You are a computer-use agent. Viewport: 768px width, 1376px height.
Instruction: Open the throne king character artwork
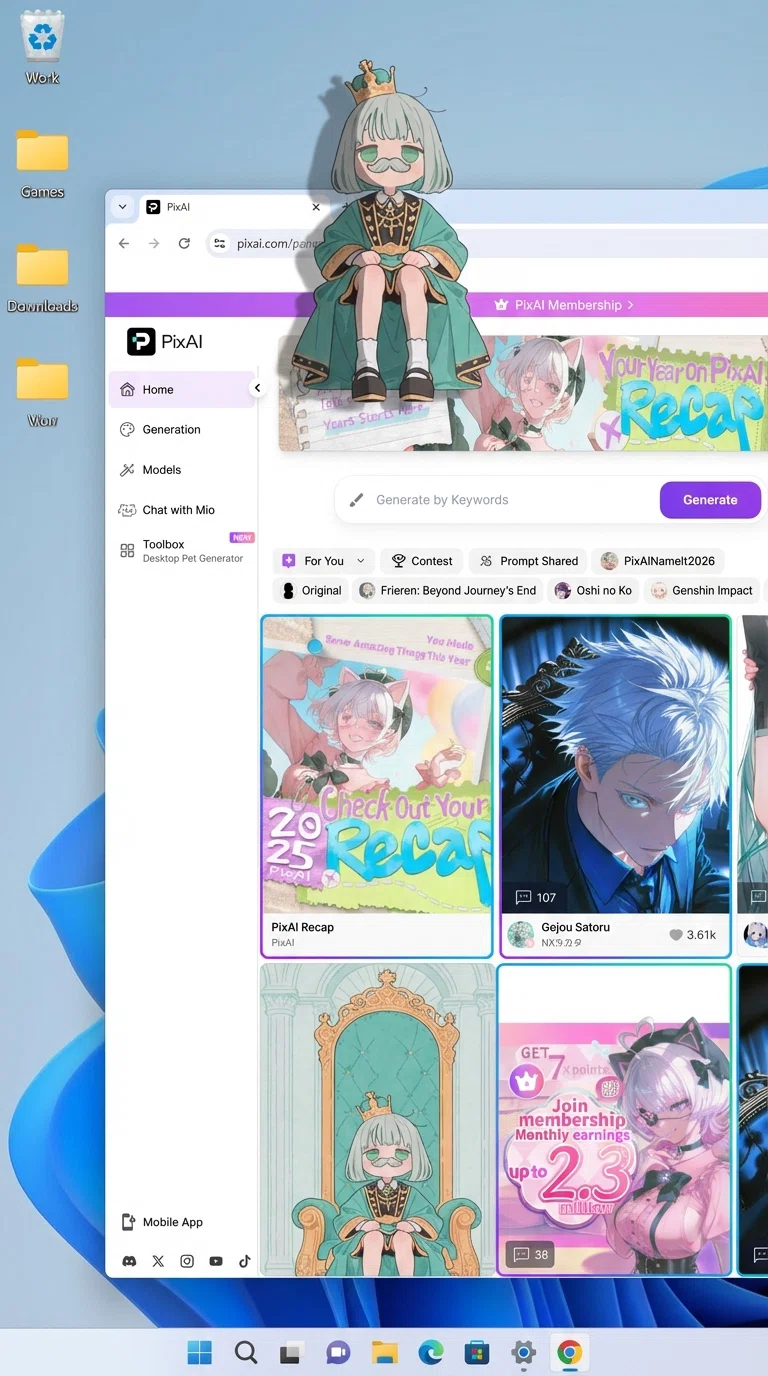pos(377,1120)
